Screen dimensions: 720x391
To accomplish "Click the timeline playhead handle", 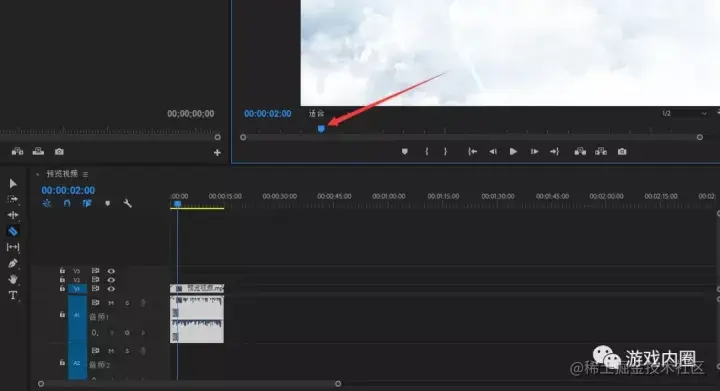I will (177, 204).
